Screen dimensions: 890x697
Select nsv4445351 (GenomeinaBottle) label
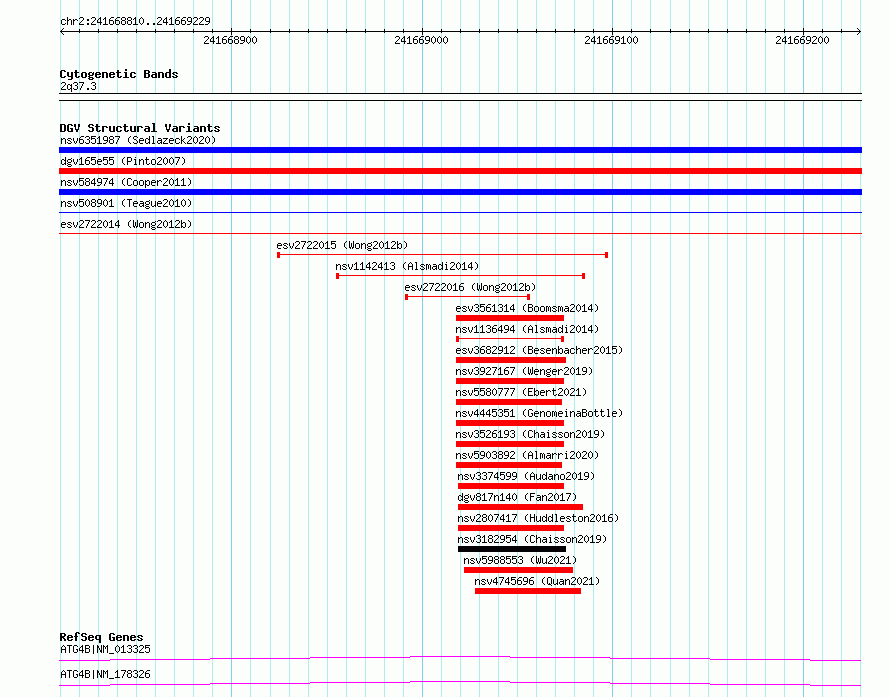coord(539,413)
